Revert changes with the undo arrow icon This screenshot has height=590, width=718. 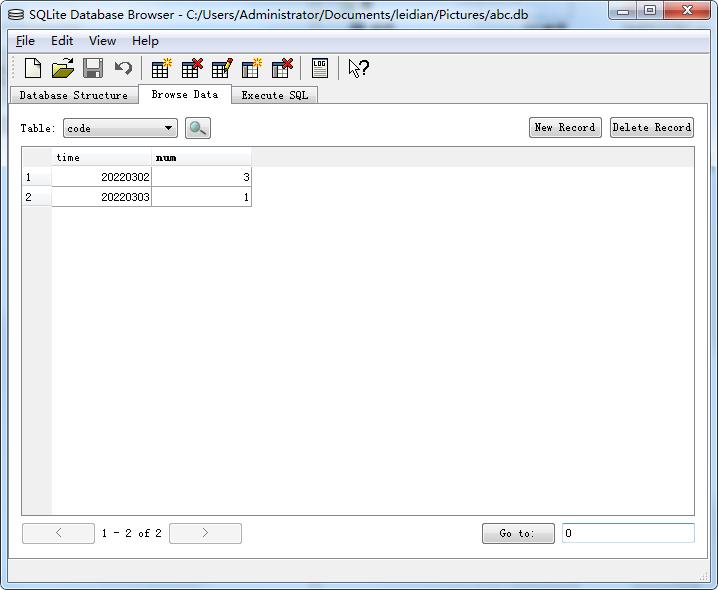coord(123,68)
